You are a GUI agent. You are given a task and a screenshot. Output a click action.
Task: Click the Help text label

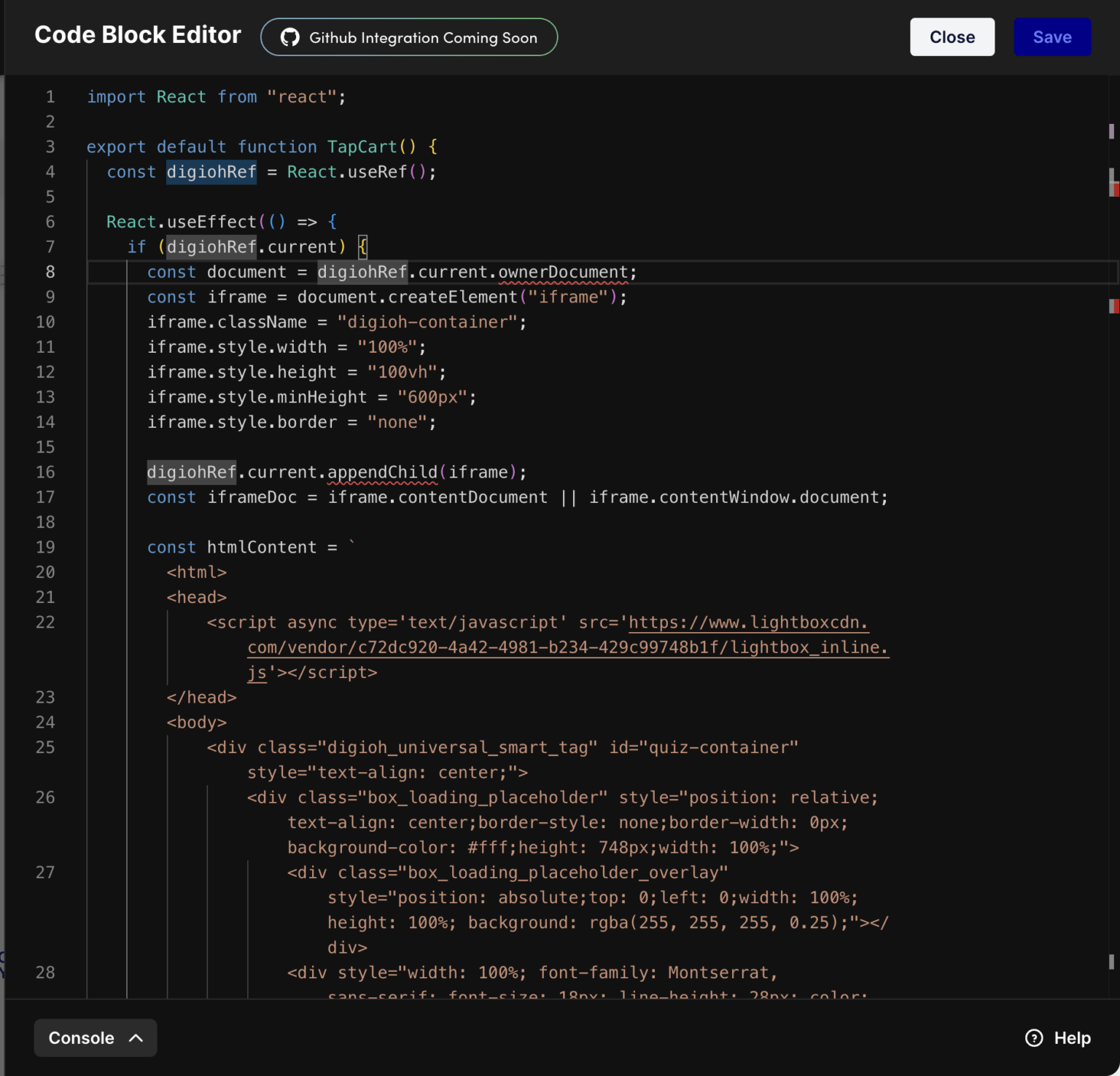1072,1037
